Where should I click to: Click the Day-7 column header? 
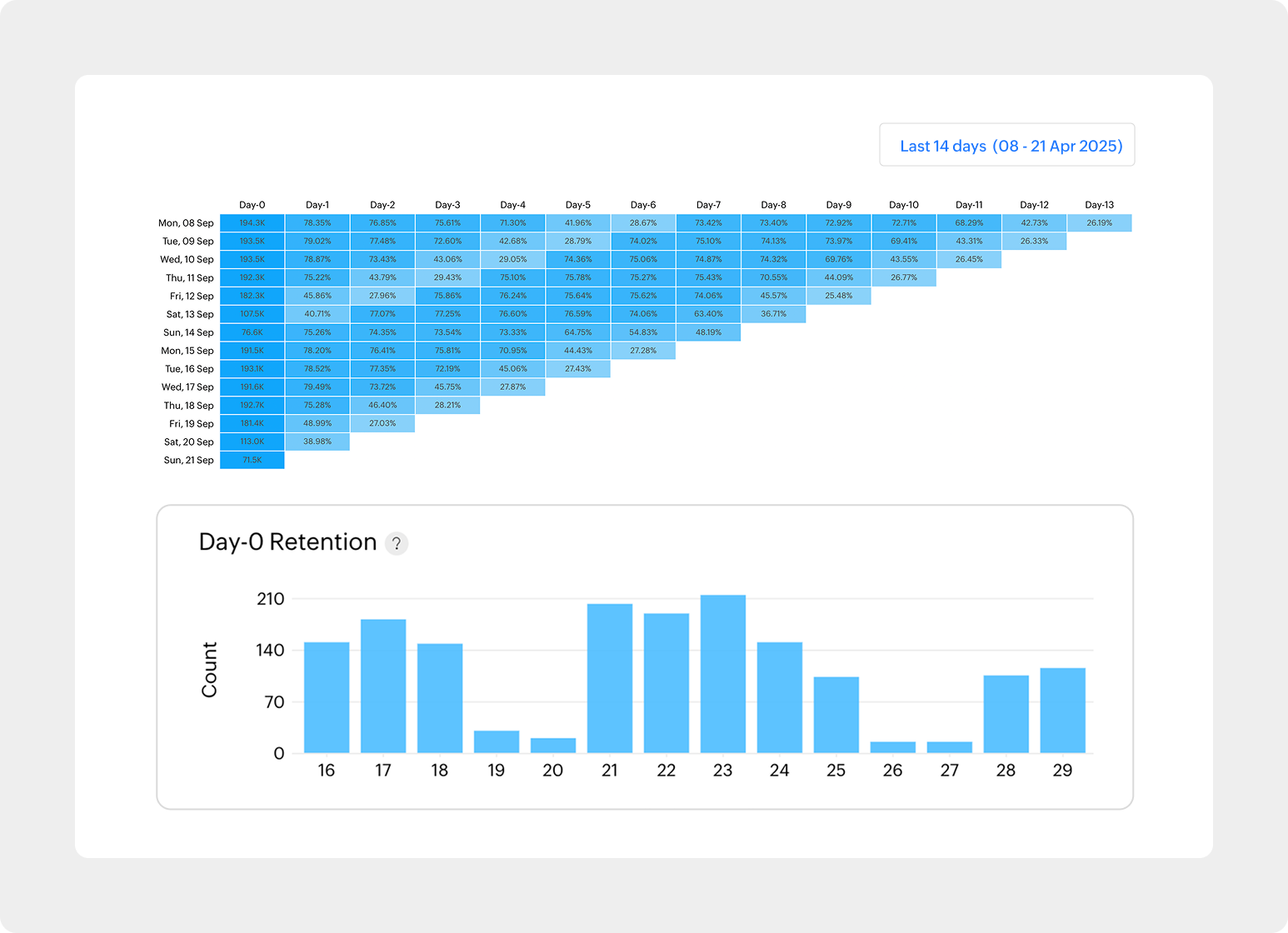click(x=708, y=205)
